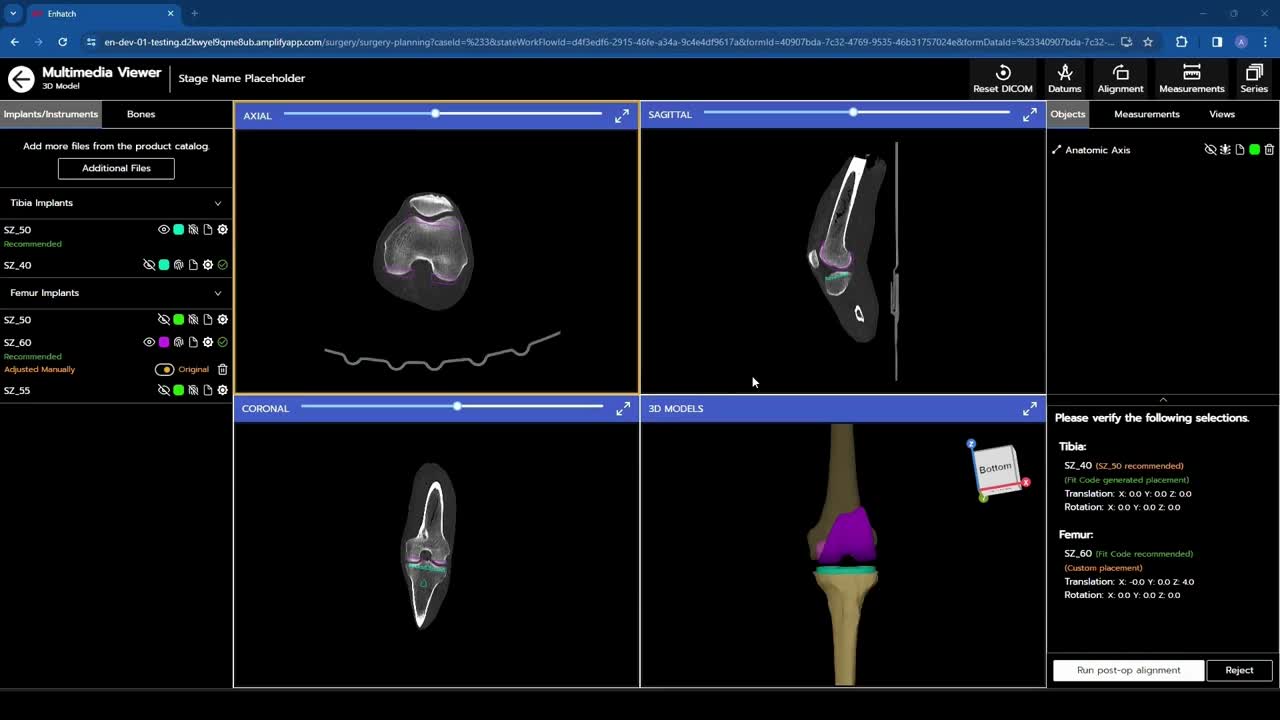The image size is (1280, 720).
Task: Delete the Anatomic Axis object
Action: pos(1269,149)
